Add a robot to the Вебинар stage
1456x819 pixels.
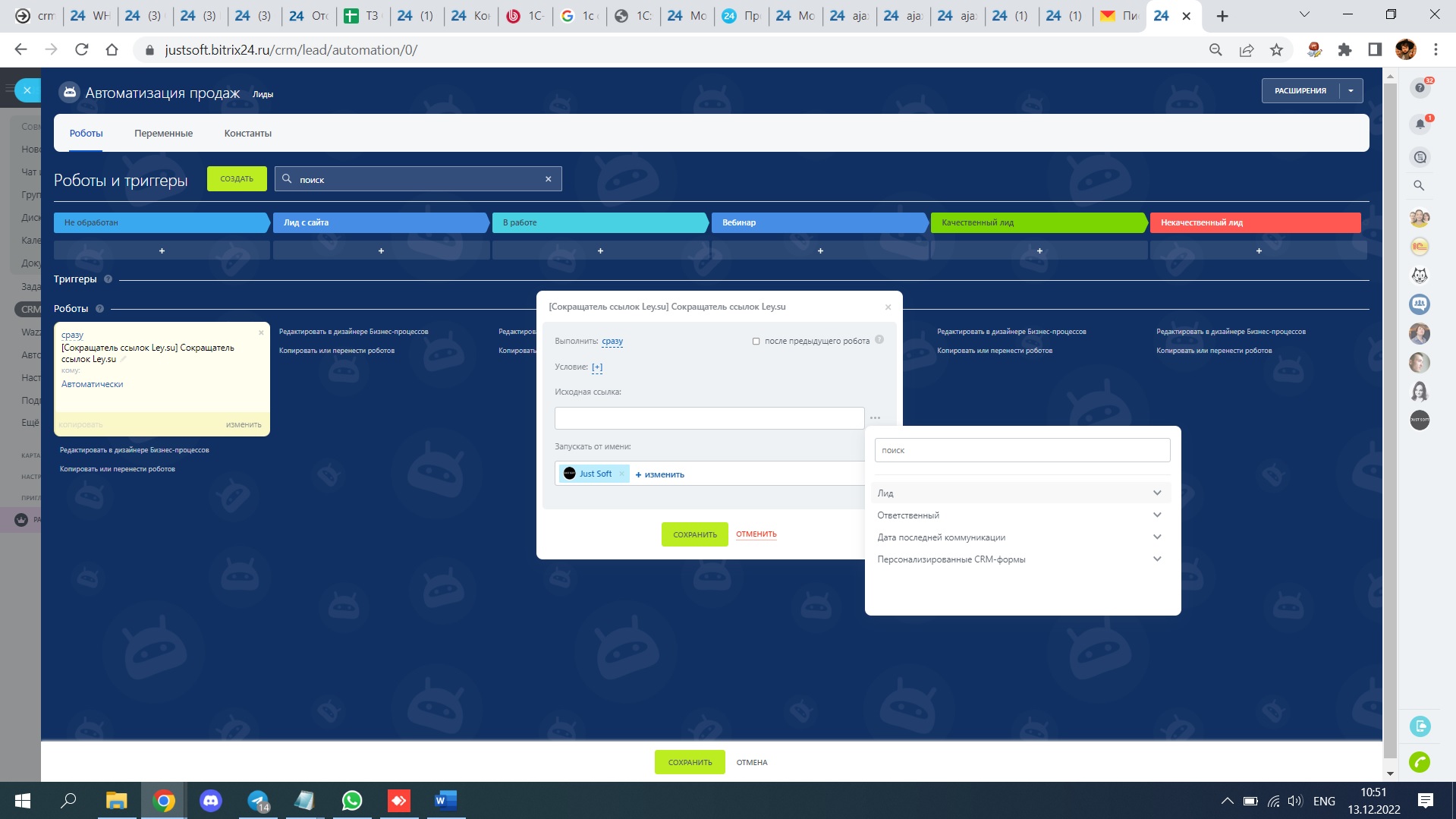click(820, 250)
